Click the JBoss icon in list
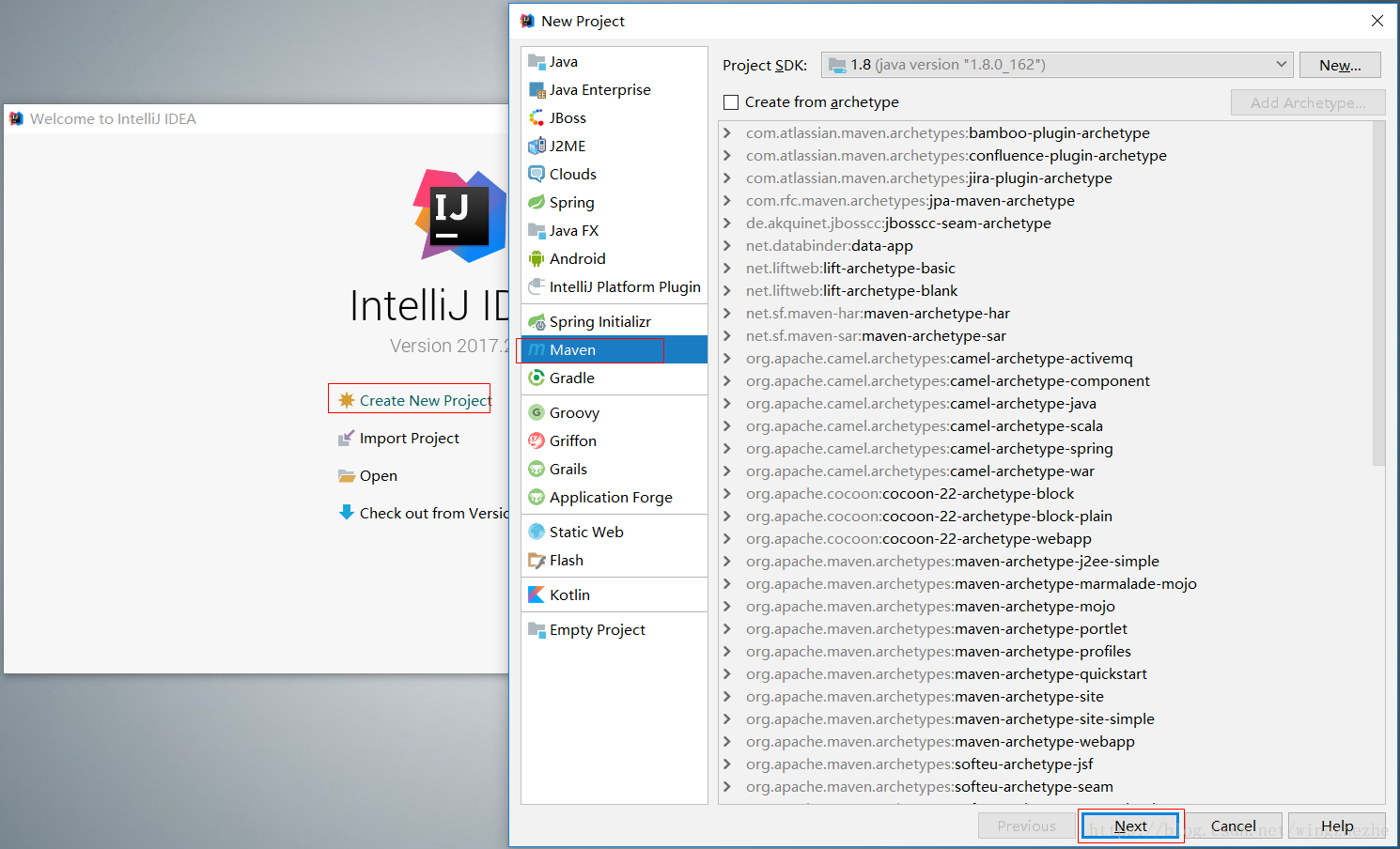The image size is (1400, 849). click(537, 118)
